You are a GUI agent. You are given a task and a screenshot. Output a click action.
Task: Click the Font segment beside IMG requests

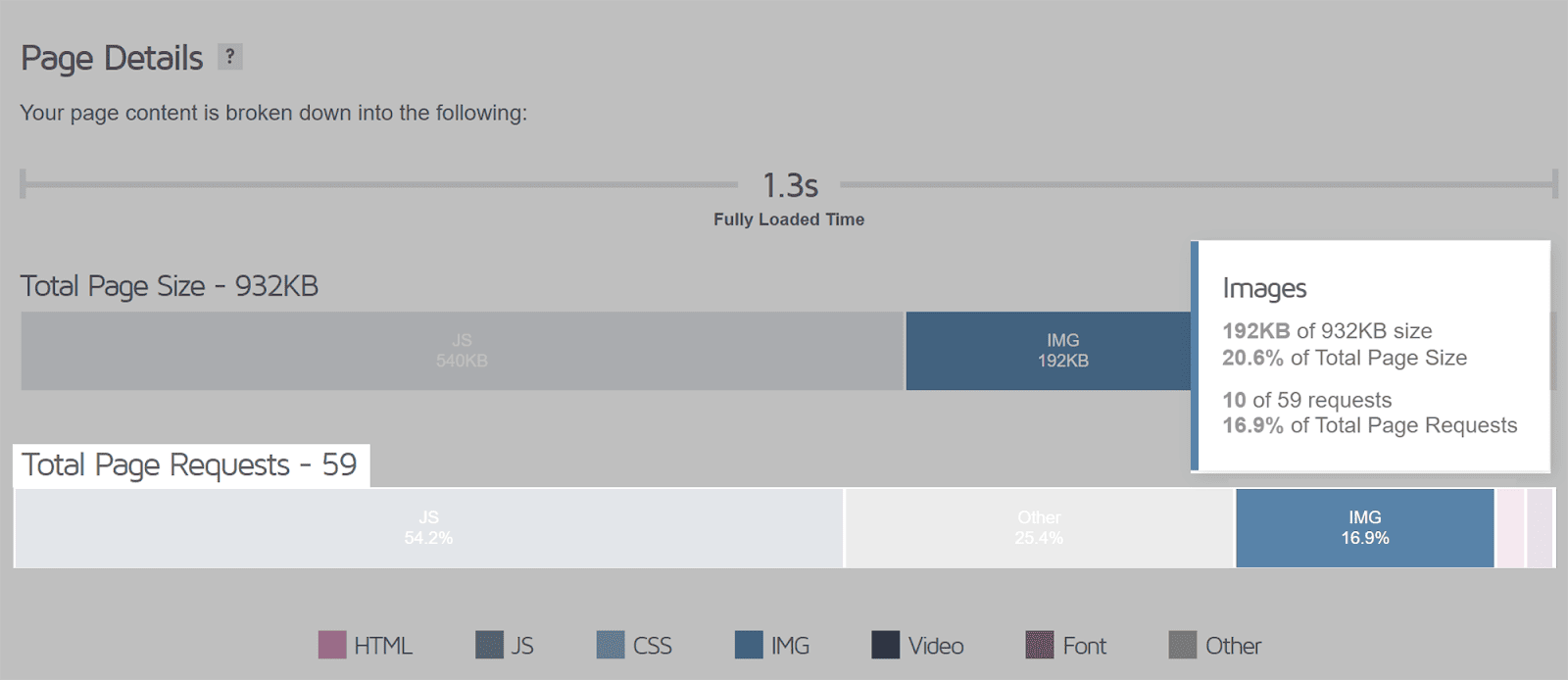[1509, 527]
